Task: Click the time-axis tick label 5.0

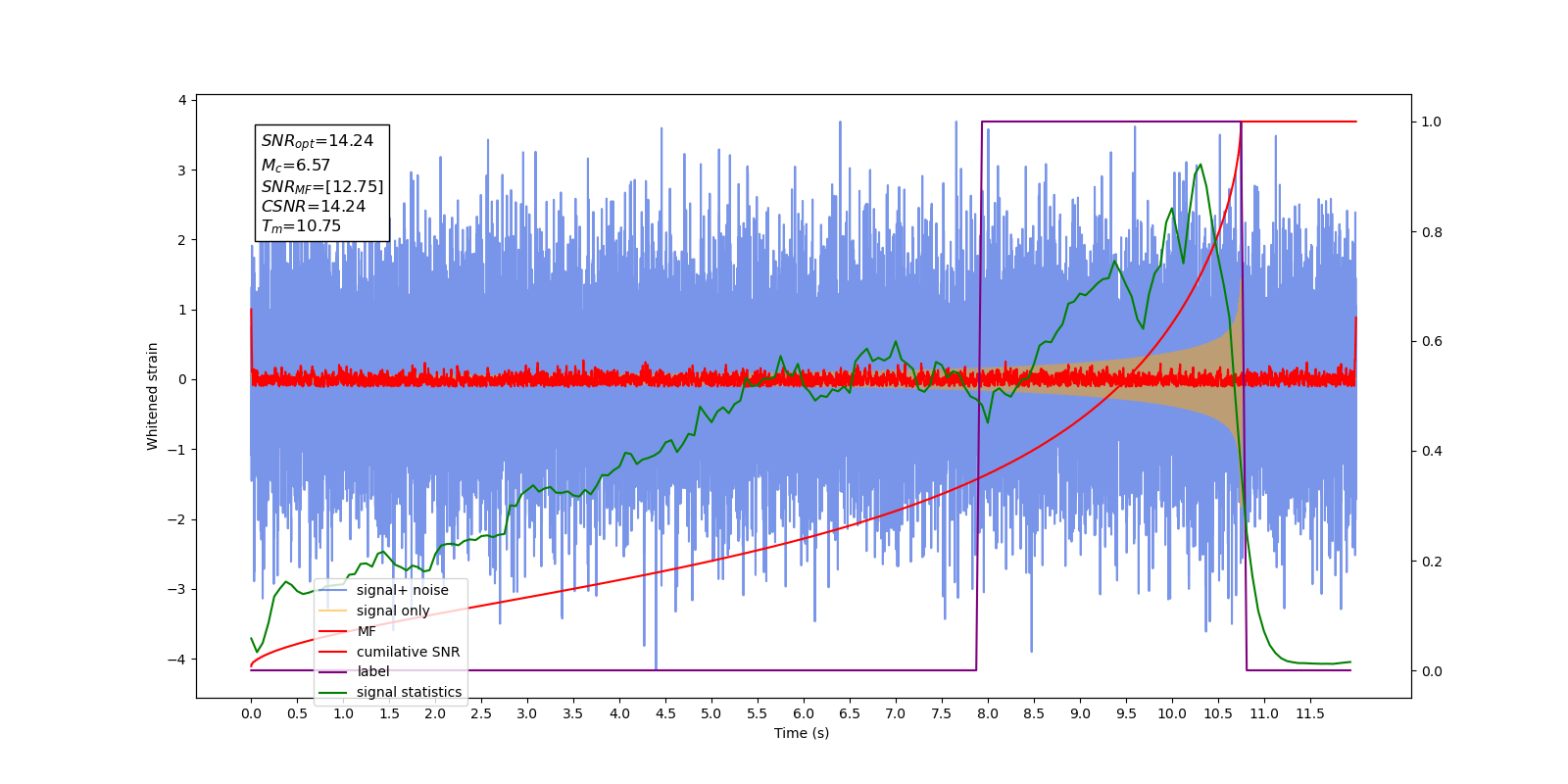Action: (711, 713)
